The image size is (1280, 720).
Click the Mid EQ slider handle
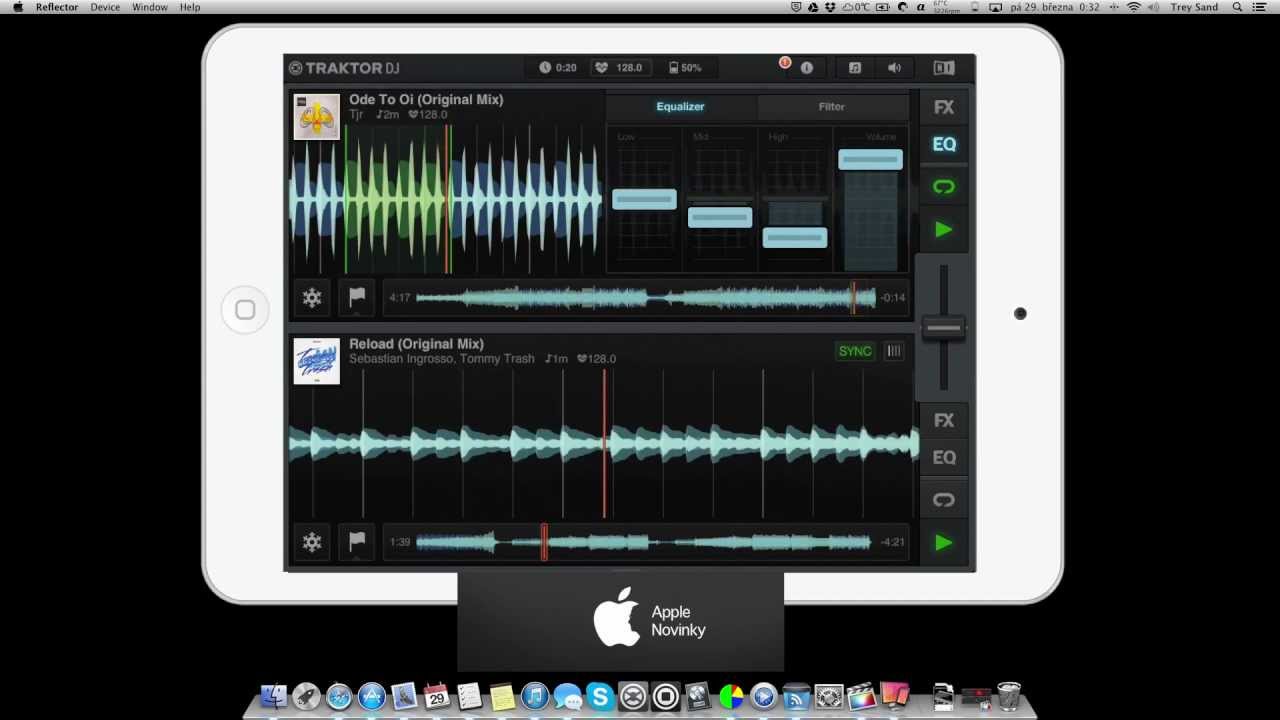tap(720, 217)
